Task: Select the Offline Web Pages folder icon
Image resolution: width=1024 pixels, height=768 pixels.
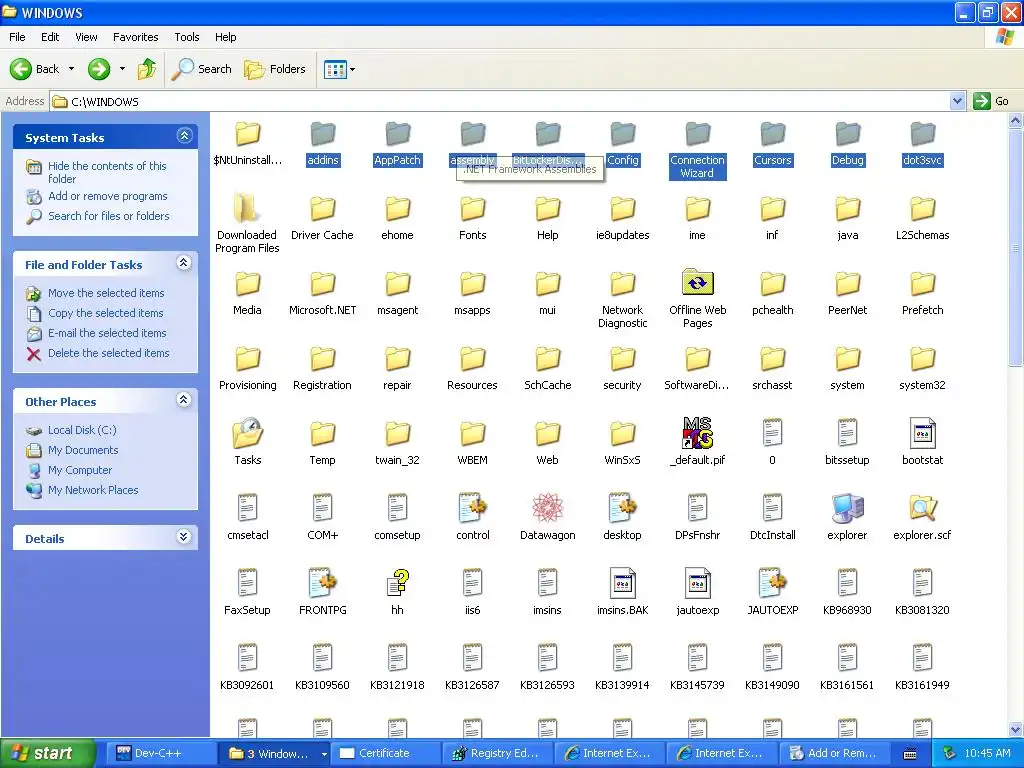Action: pos(697,283)
